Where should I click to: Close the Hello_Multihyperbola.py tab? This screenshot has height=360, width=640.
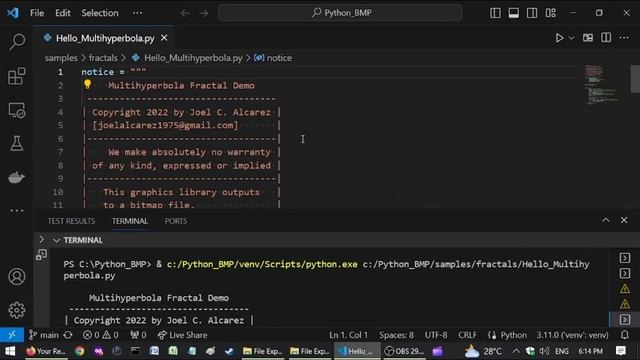tap(164, 38)
